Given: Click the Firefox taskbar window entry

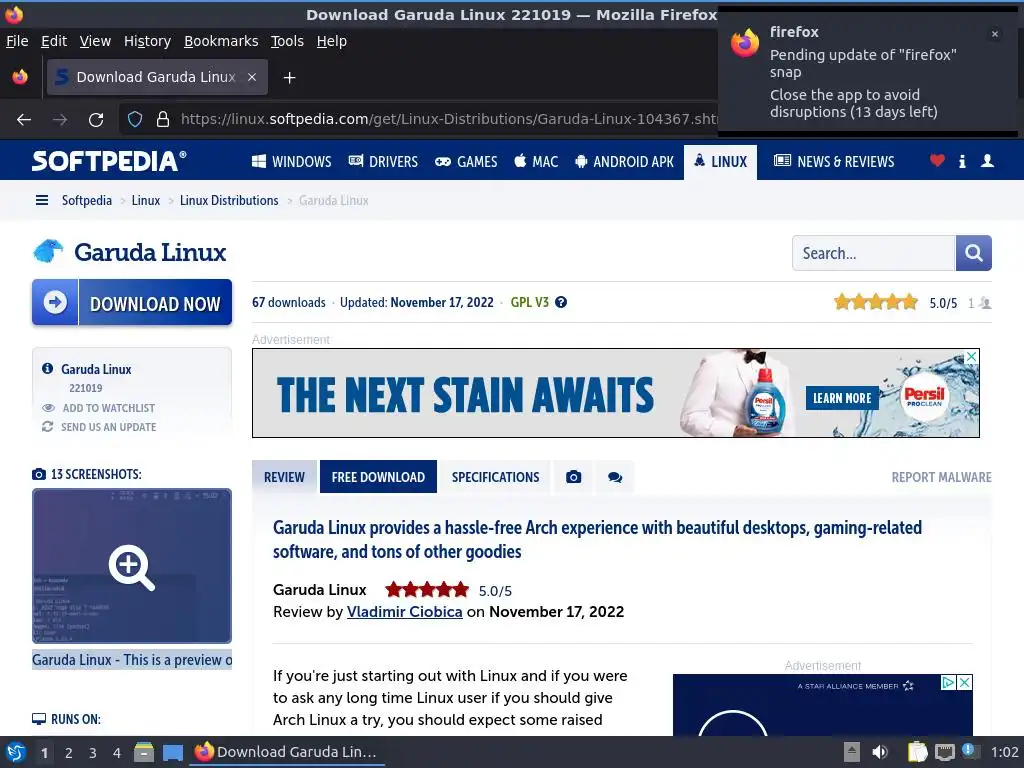Looking at the screenshot, I should point(287,752).
